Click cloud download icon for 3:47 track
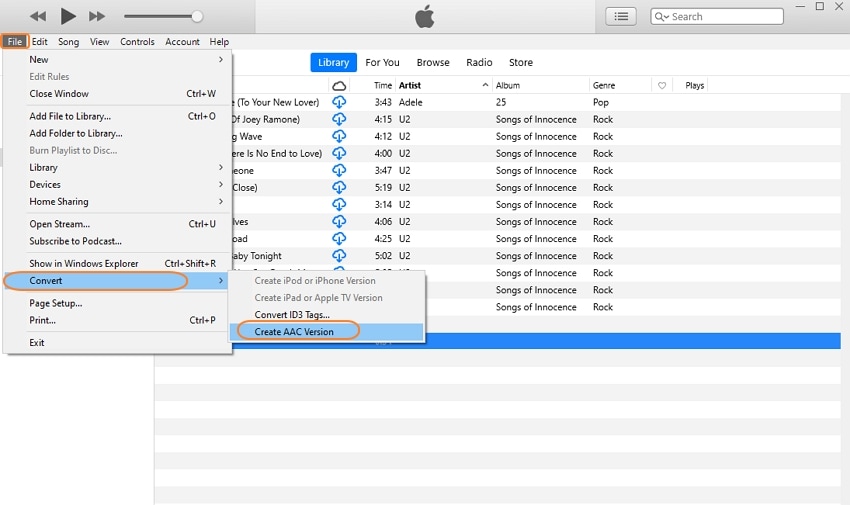The width and height of the screenshot is (850, 505). [x=339, y=170]
